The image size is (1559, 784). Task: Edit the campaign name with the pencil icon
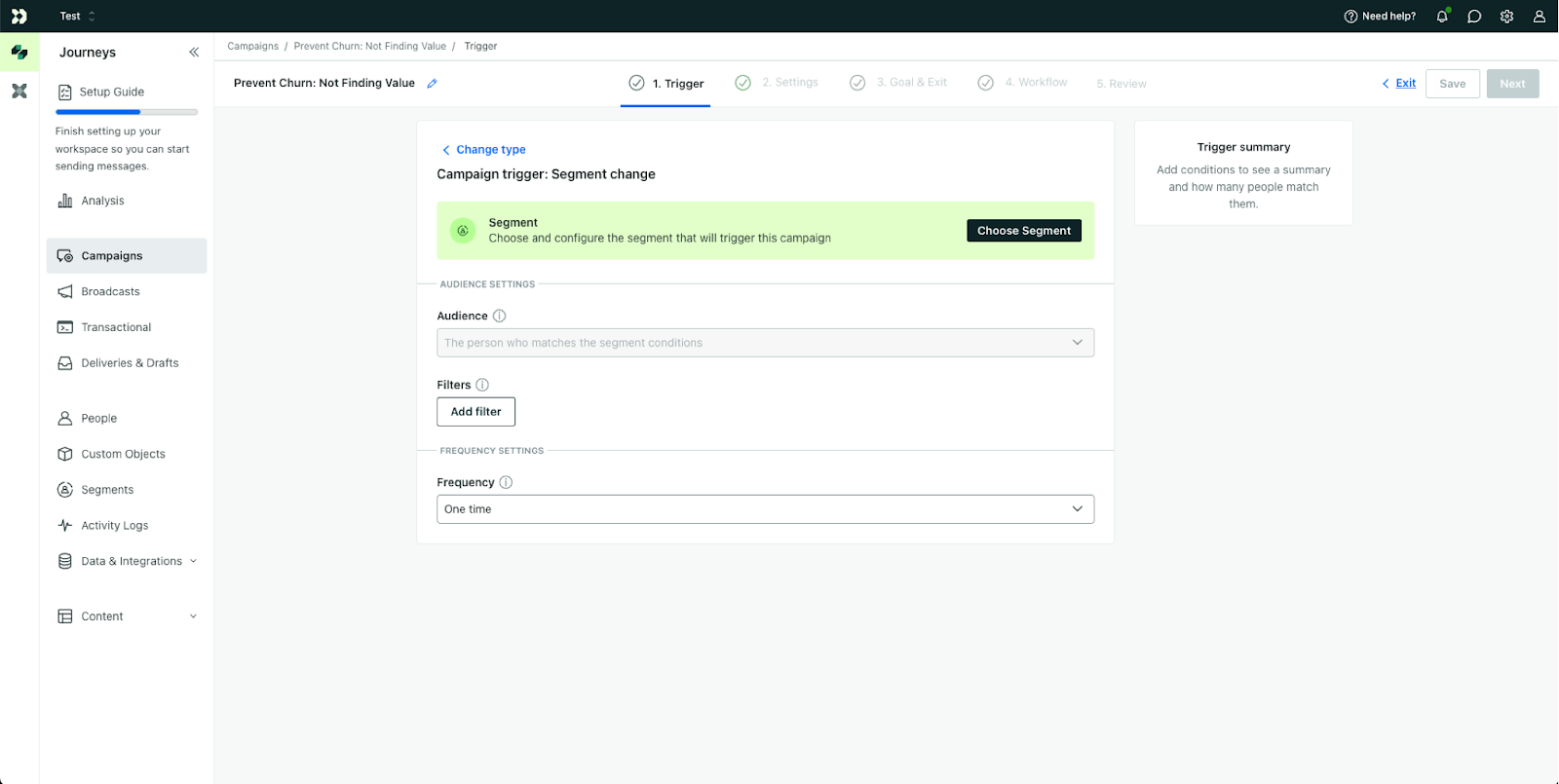432,84
